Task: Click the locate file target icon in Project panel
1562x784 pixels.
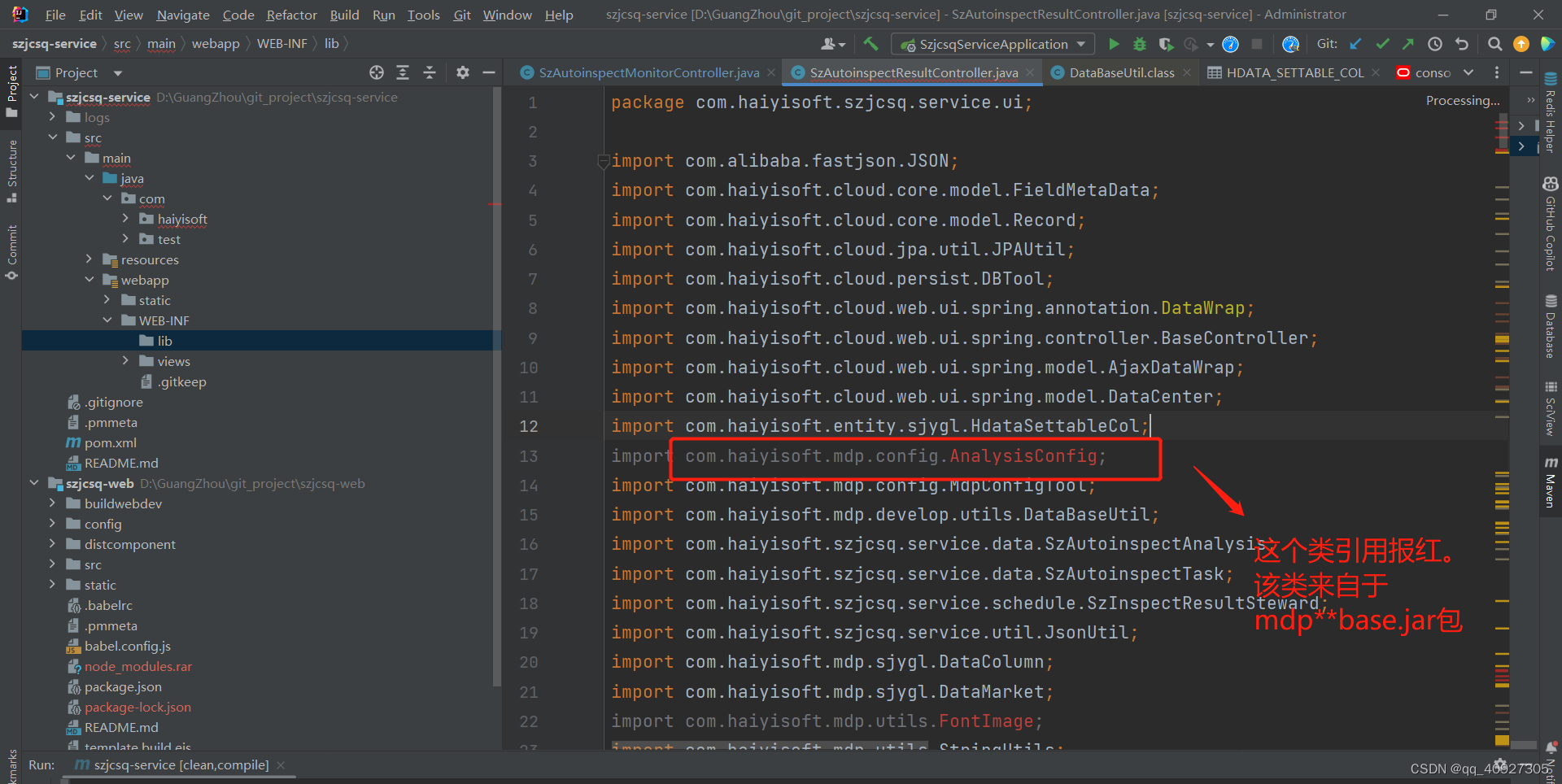Action: (376, 72)
